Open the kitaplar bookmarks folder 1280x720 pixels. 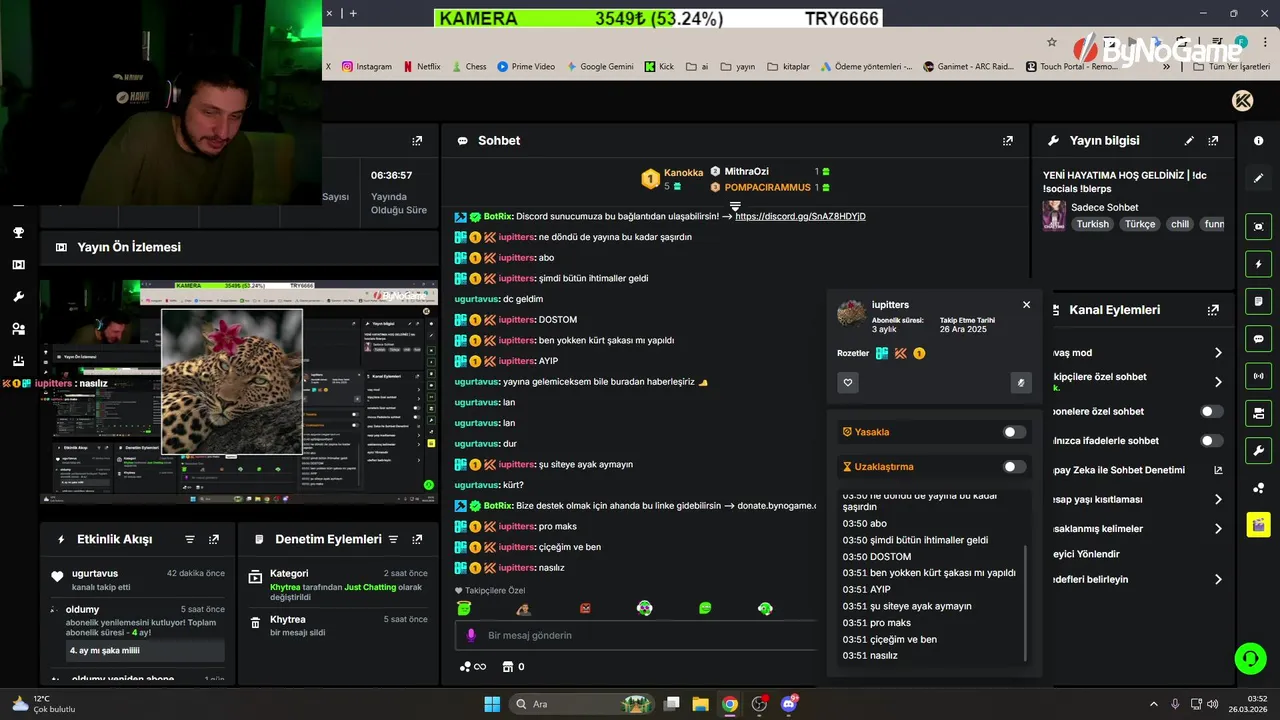(788, 67)
